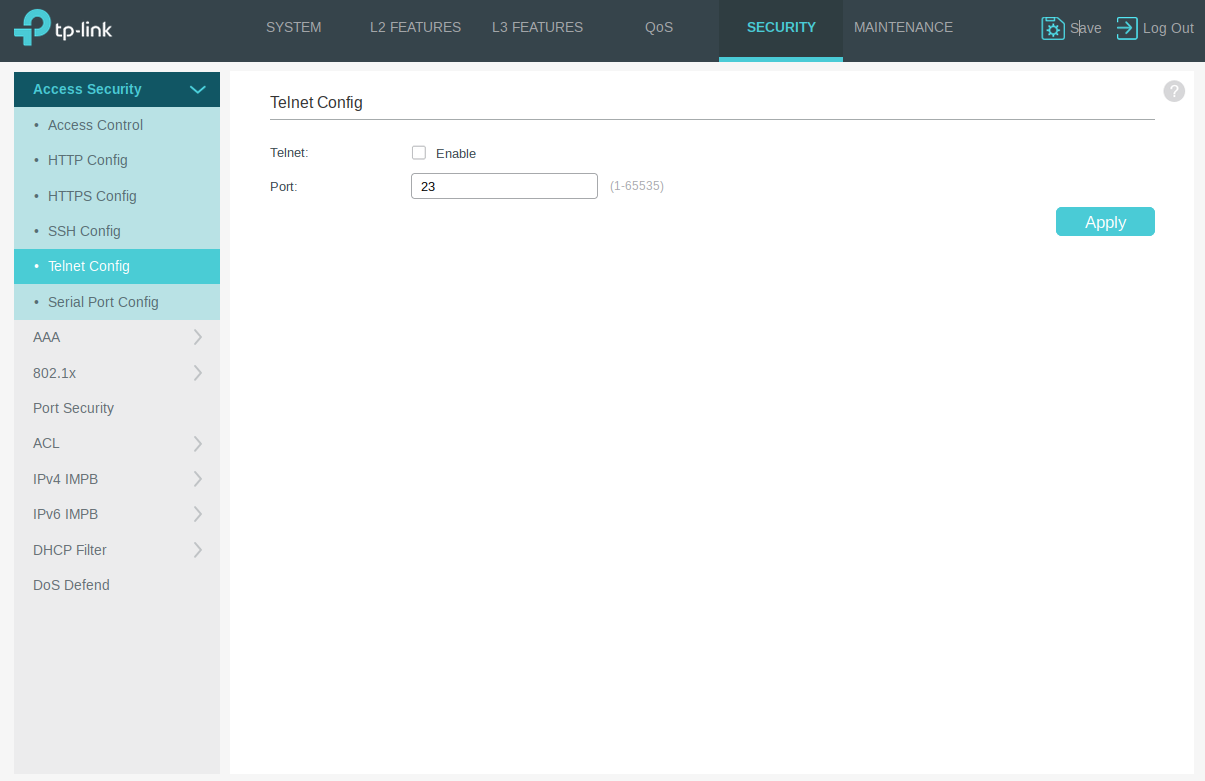The image size is (1205, 781).
Task: Expand the 802.1x menu chevron
Action: coord(198,373)
